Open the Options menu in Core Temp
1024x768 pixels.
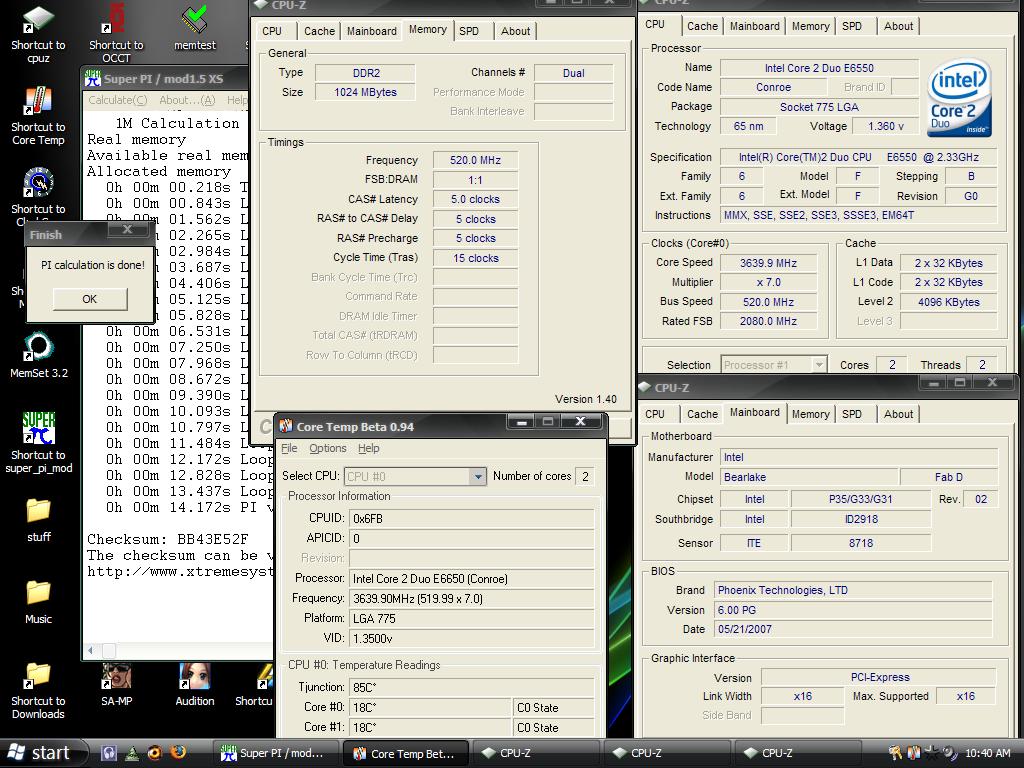pos(328,448)
